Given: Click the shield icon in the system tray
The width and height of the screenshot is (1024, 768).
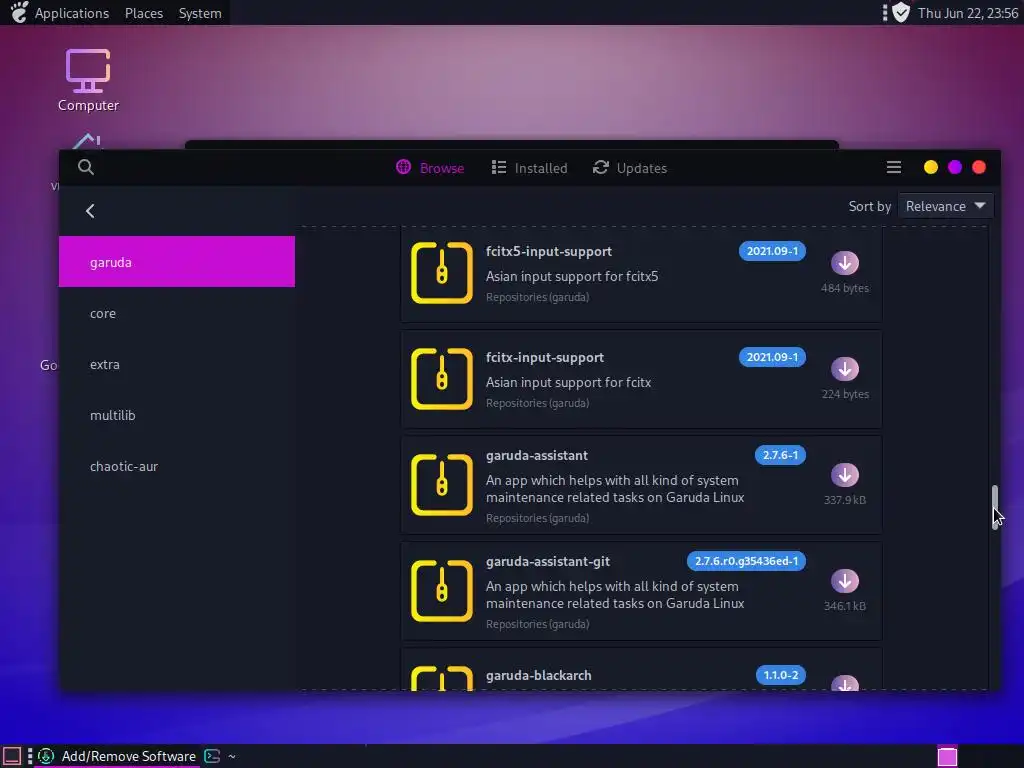Looking at the screenshot, I should pos(901,12).
